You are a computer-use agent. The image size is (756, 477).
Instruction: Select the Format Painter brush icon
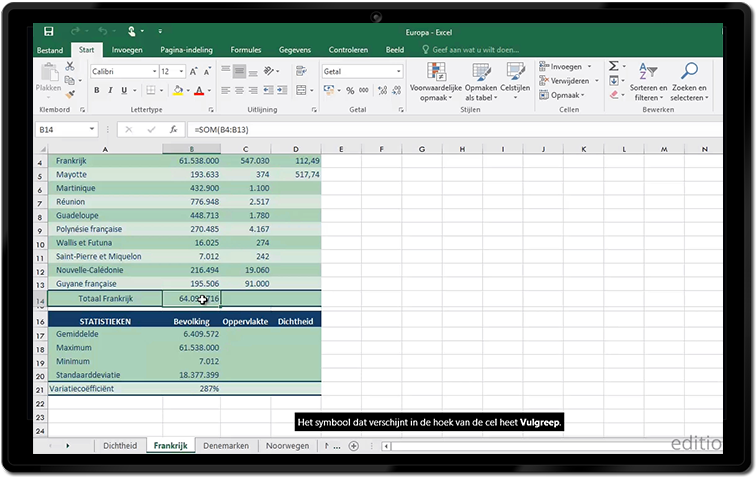[x=70, y=95]
